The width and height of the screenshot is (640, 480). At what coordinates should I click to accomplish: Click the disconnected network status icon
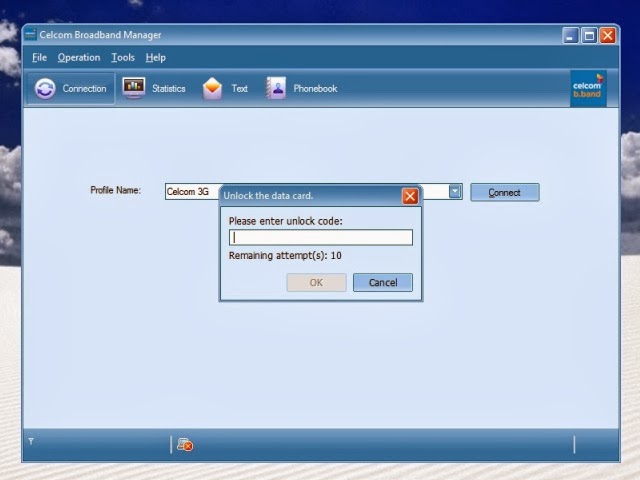point(185,444)
